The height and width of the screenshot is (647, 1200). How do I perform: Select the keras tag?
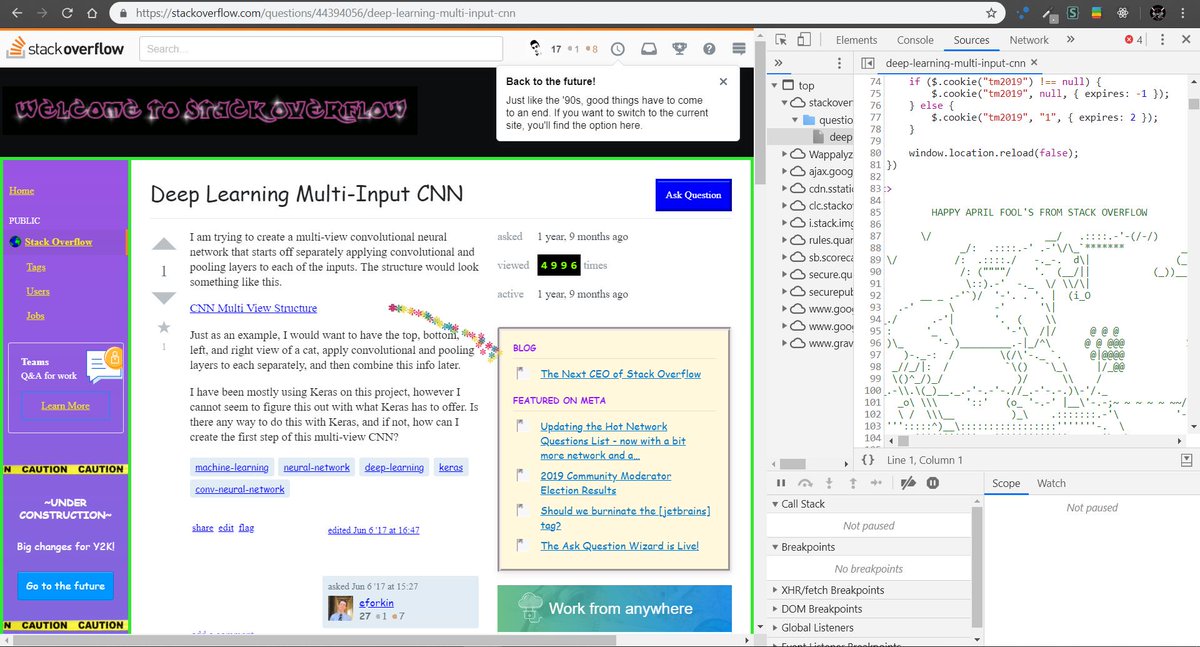(451, 467)
